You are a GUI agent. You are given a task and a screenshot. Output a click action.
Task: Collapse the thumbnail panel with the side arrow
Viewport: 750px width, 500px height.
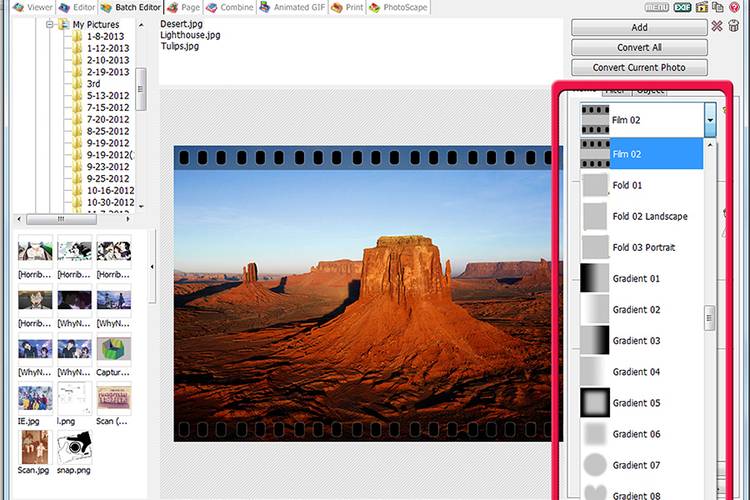coord(152,267)
